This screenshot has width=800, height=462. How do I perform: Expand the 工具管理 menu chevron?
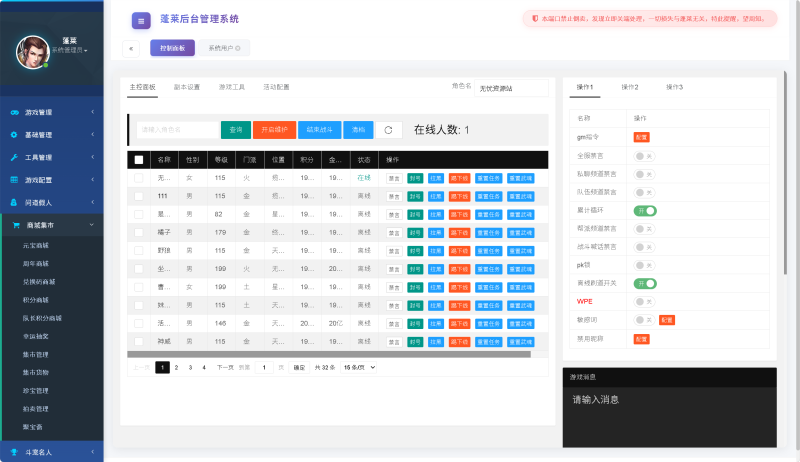tap(92, 157)
